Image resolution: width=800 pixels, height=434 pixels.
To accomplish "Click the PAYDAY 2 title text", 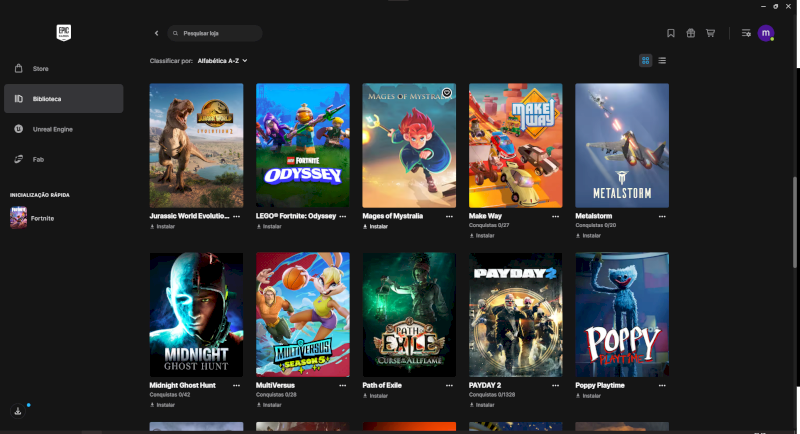I will [x=485, y=385].
